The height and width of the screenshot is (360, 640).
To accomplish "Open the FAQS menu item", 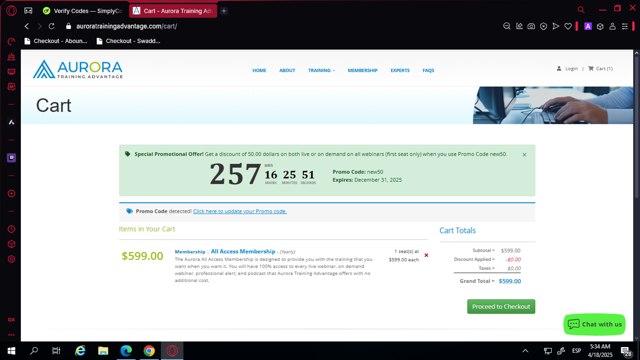I will [x=428, y=70].
